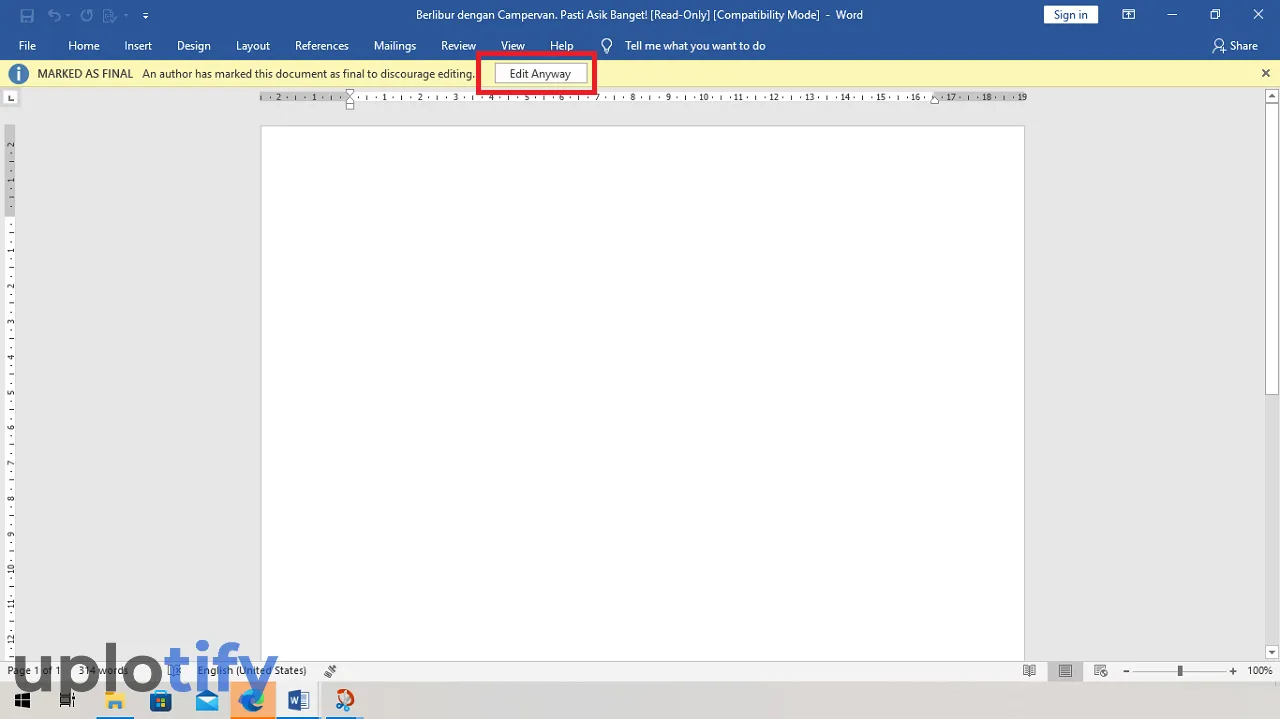1280x719 pixels.
Task: Click the Undo arrow icon
Action: pyautogui.click(x=54, y=15)
